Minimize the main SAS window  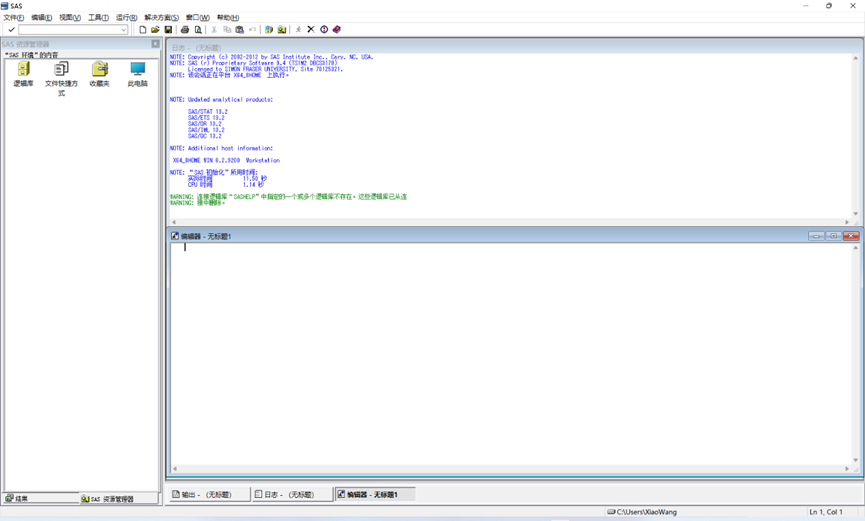coord(805,6)
